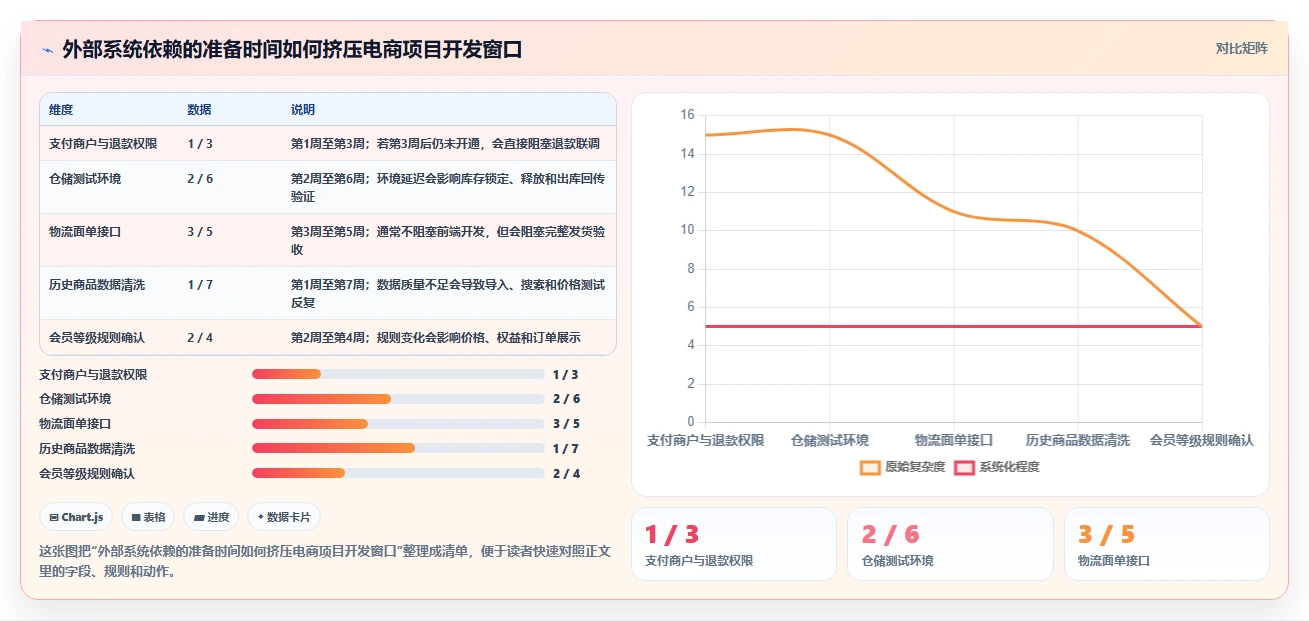This screenshot has height=621, width=1309.
Task: Click 支付商户与退款权限 in the table's first column
Action: (103, 143)
